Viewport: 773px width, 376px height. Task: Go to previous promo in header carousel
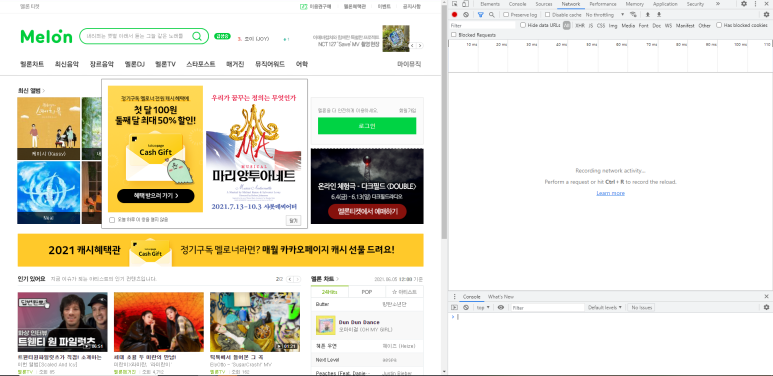pos(413,45)
